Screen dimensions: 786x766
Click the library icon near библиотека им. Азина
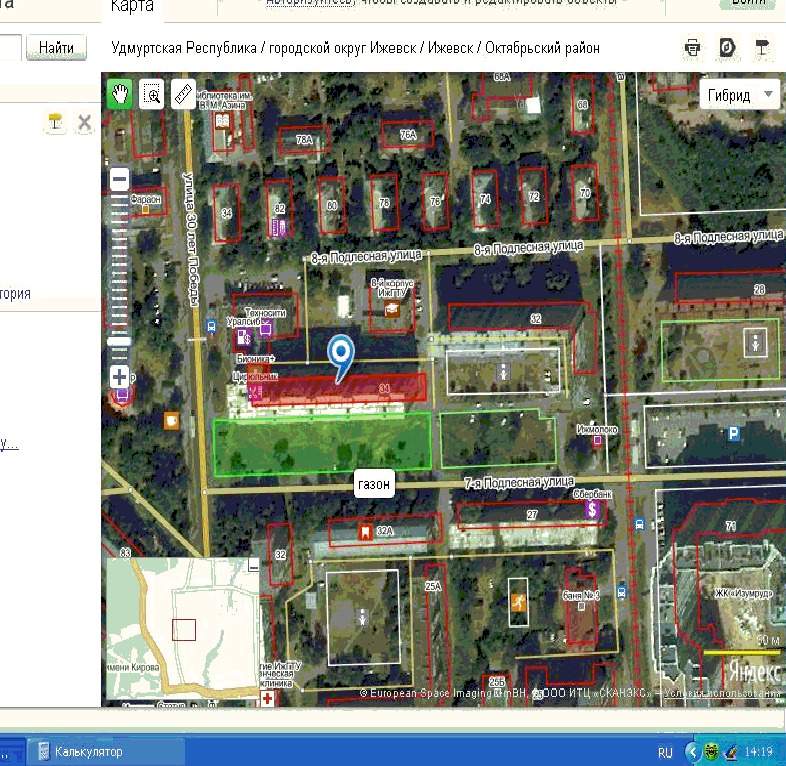222,121
